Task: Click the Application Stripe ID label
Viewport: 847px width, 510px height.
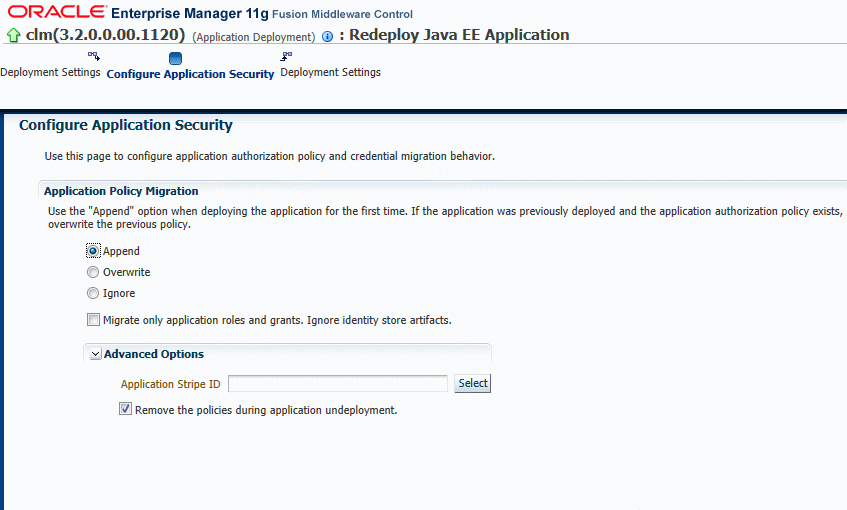Action: 171,384
